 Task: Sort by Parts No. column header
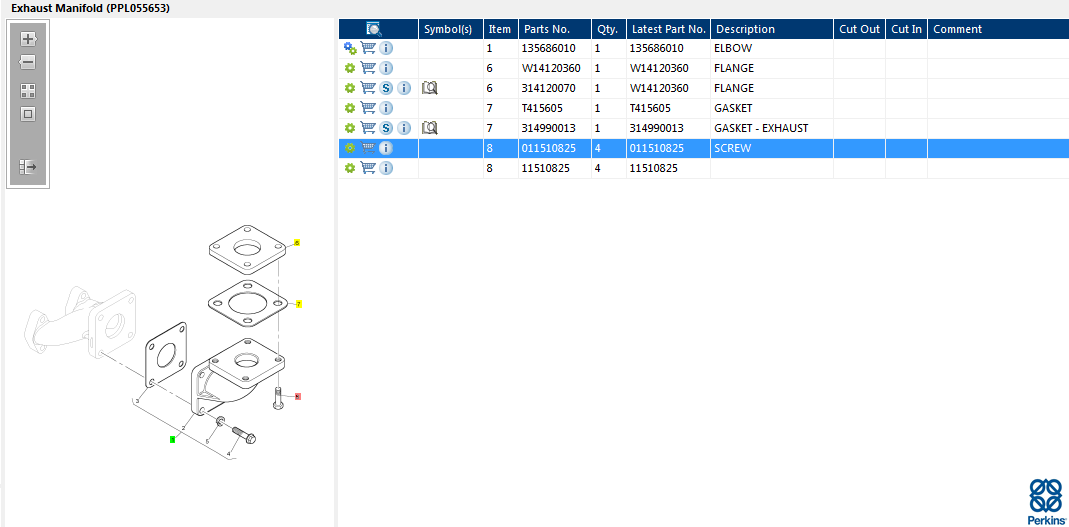(x=555, y=29)
